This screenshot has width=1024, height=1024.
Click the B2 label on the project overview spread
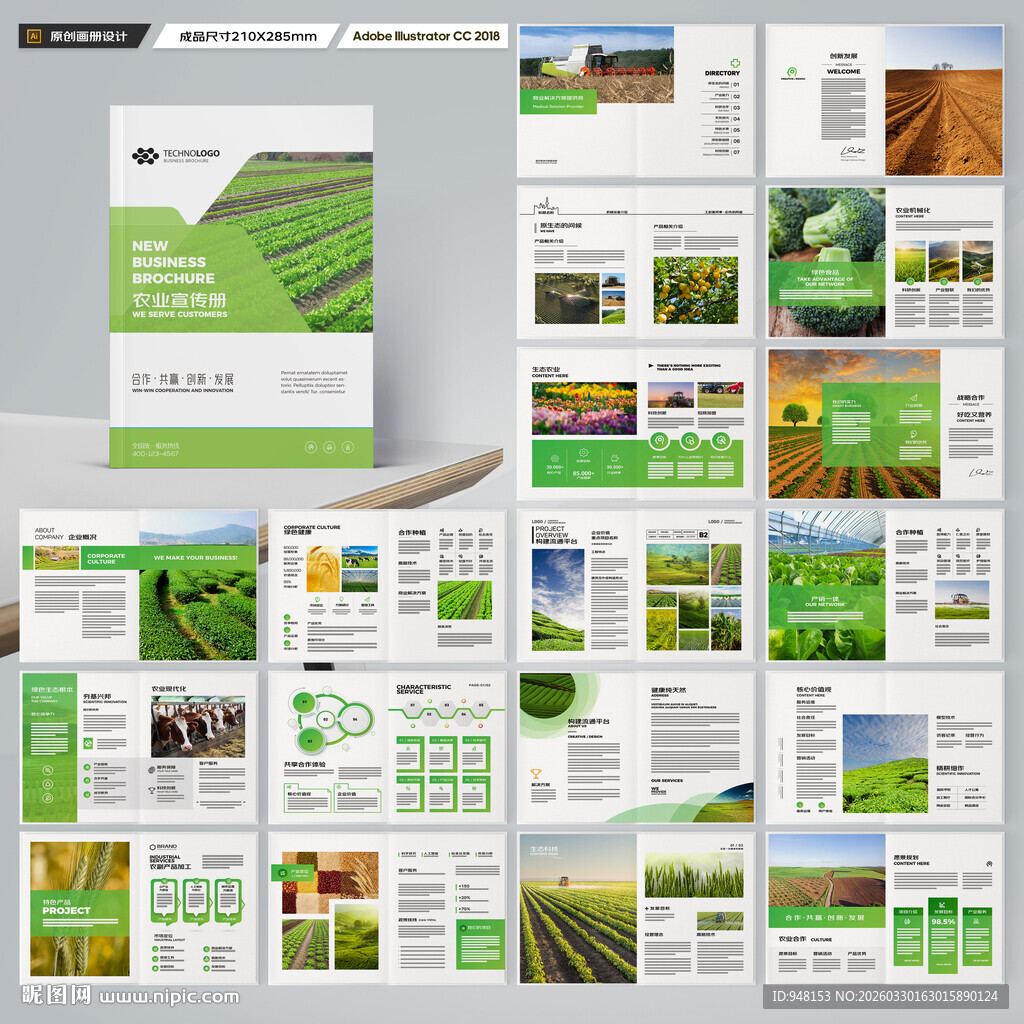point(703,534)
